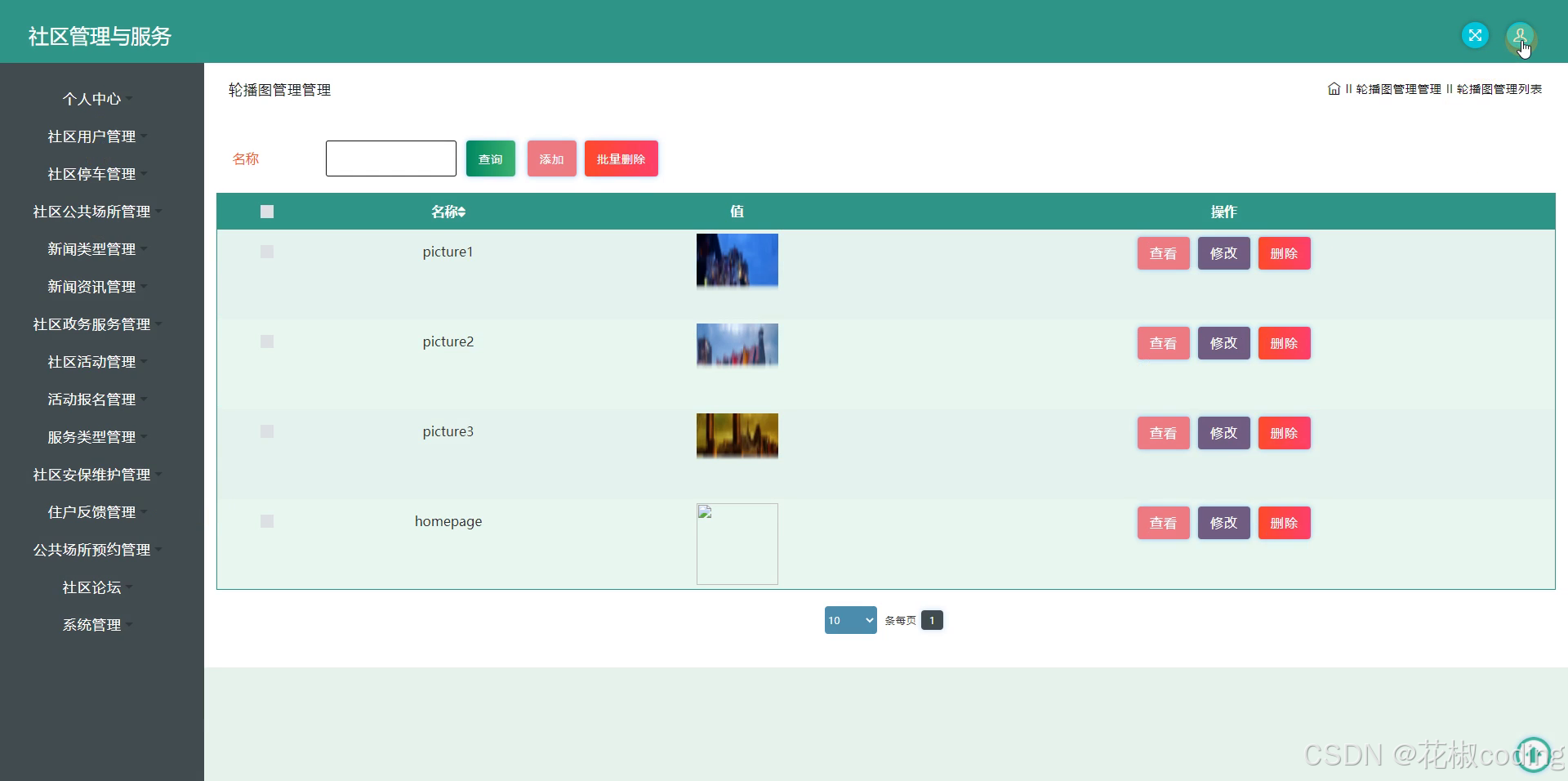Check the homepage row checkbox
The width and height of the screenshot is (1568, 781).
pos(267,521)
